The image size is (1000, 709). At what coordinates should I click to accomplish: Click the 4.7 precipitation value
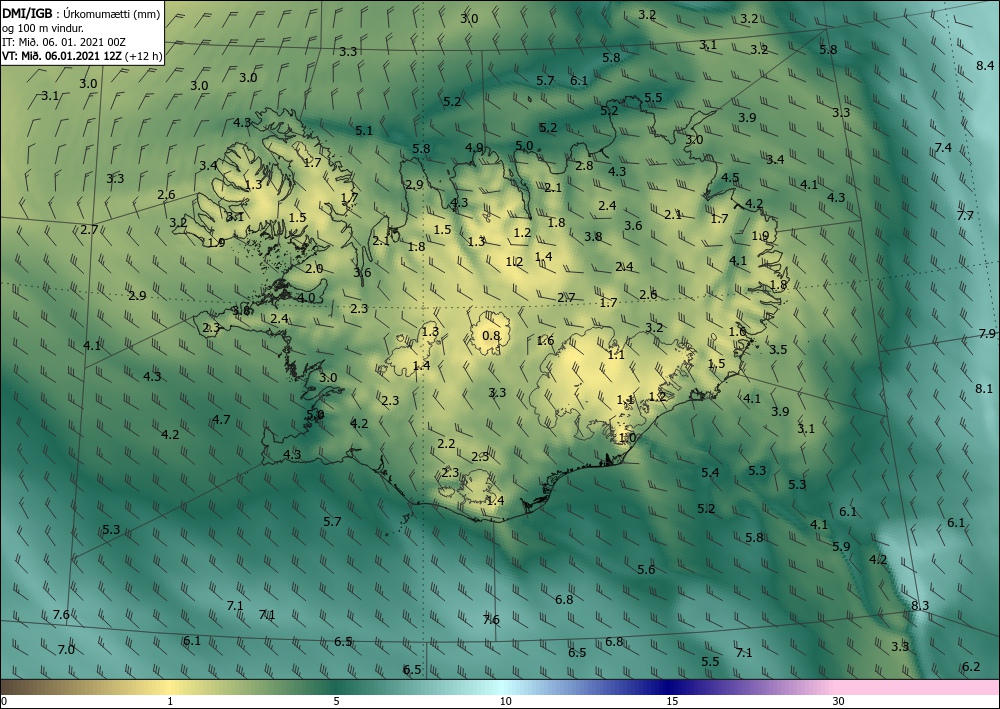click(221, 420)
